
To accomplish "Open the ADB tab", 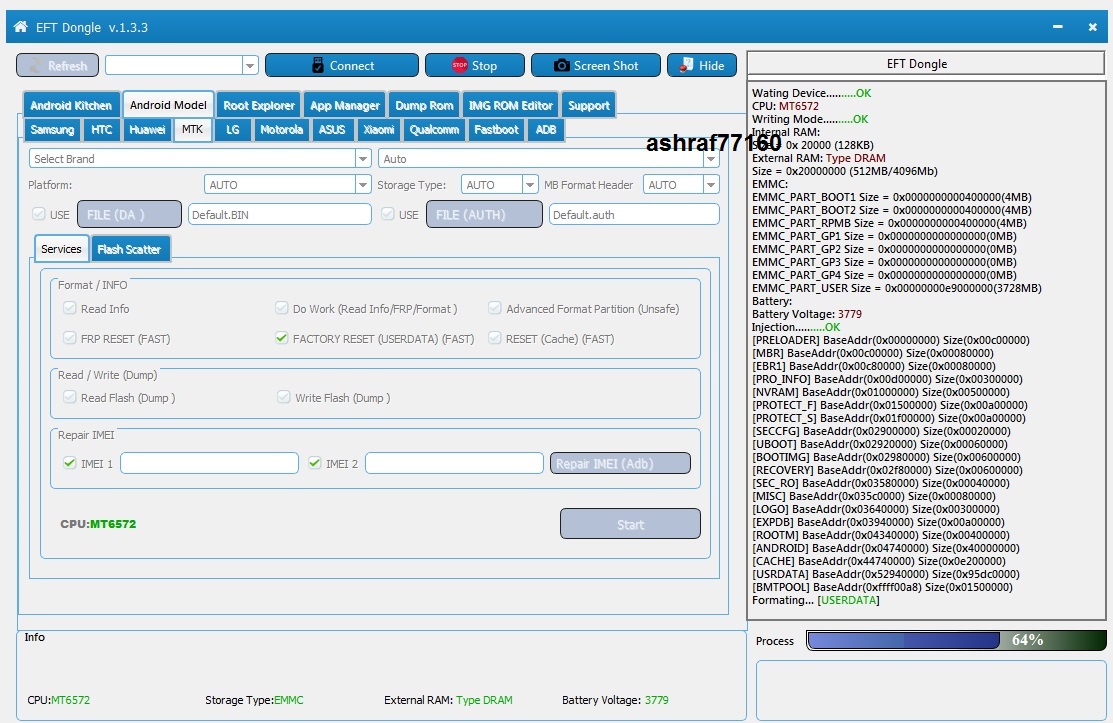I will pyautogui.click(x=546, y=130).
